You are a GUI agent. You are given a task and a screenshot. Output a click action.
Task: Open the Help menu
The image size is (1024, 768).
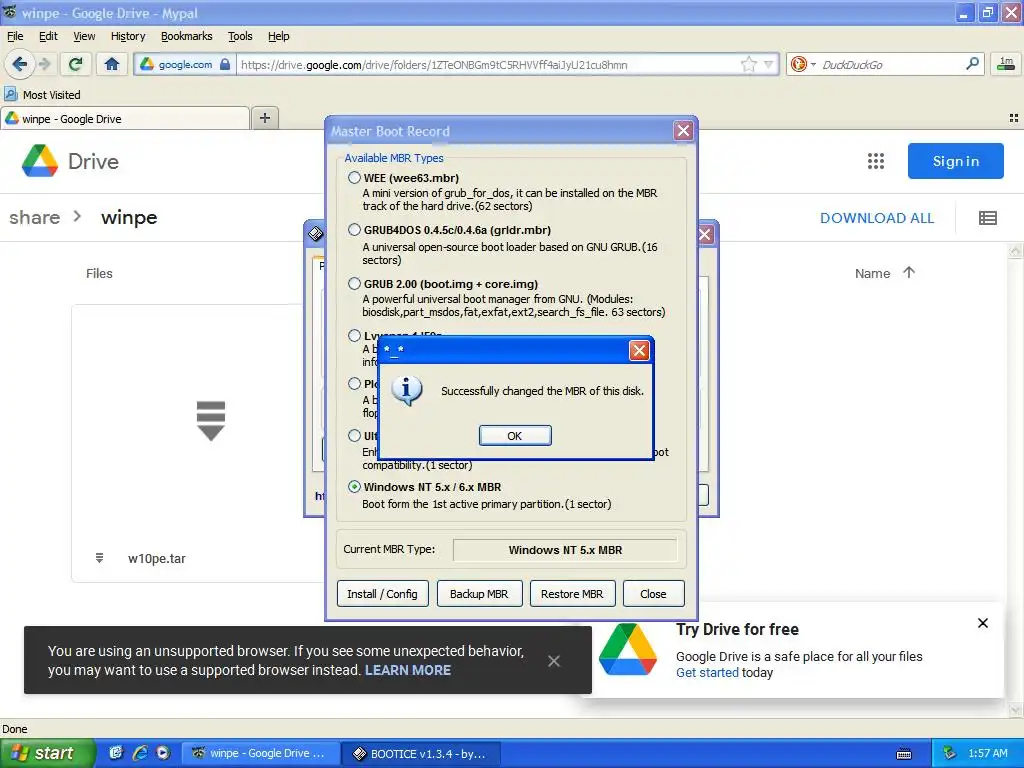pyautogui.click(x=278, y=36)
